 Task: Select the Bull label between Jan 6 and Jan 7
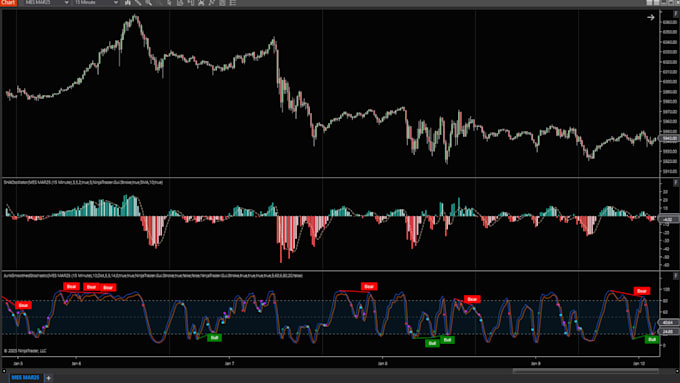pos(214,337)
